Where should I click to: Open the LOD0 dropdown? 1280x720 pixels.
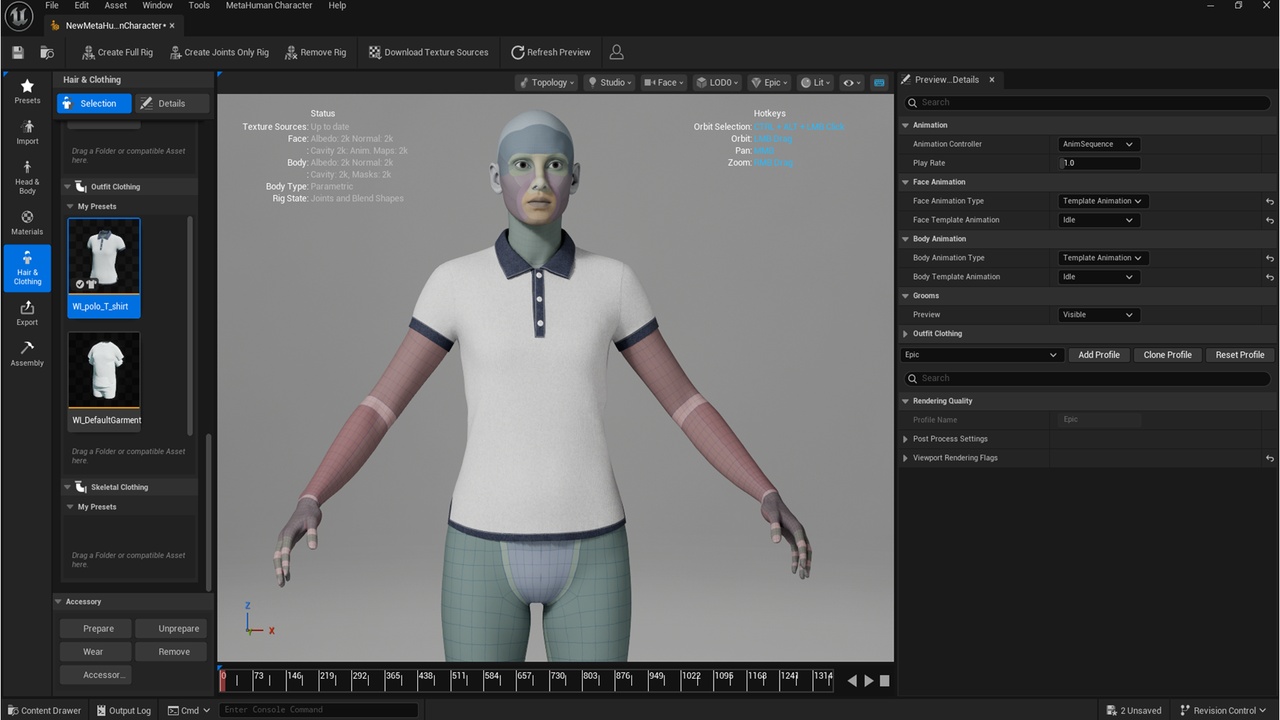(717, 83)
